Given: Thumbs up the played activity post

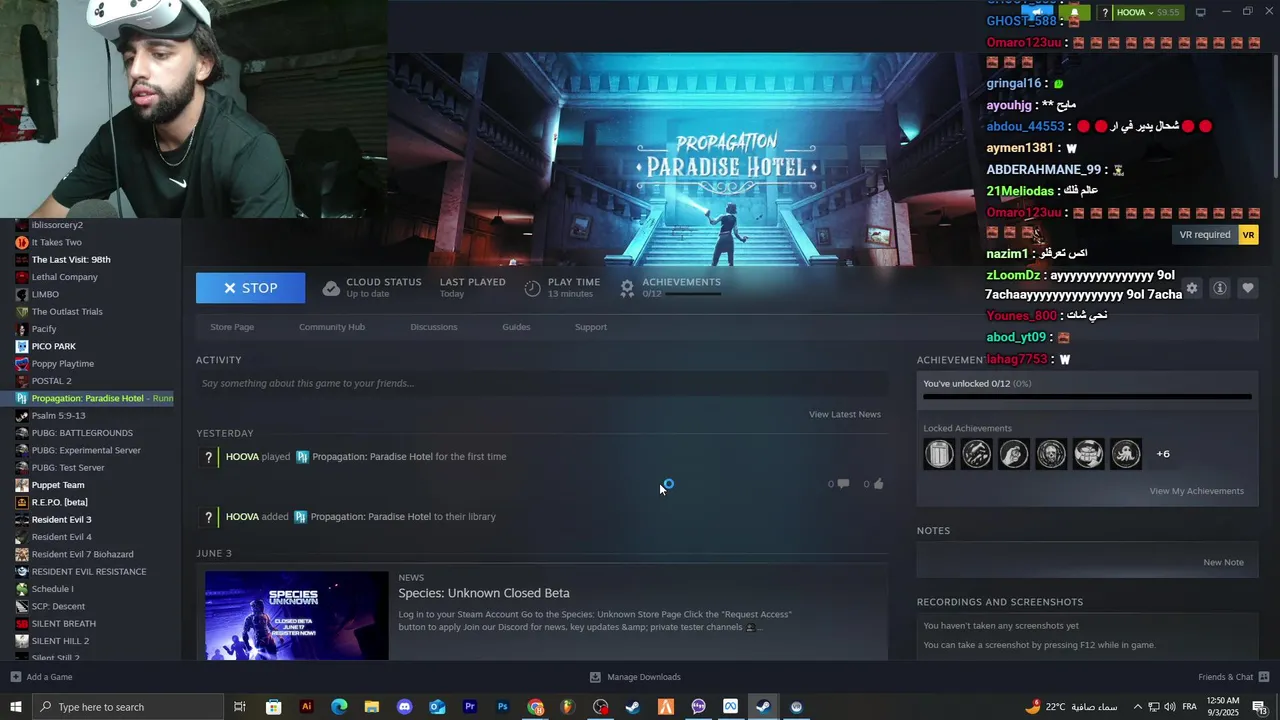Looking at the screenshot, I should (x=878, y=484).
